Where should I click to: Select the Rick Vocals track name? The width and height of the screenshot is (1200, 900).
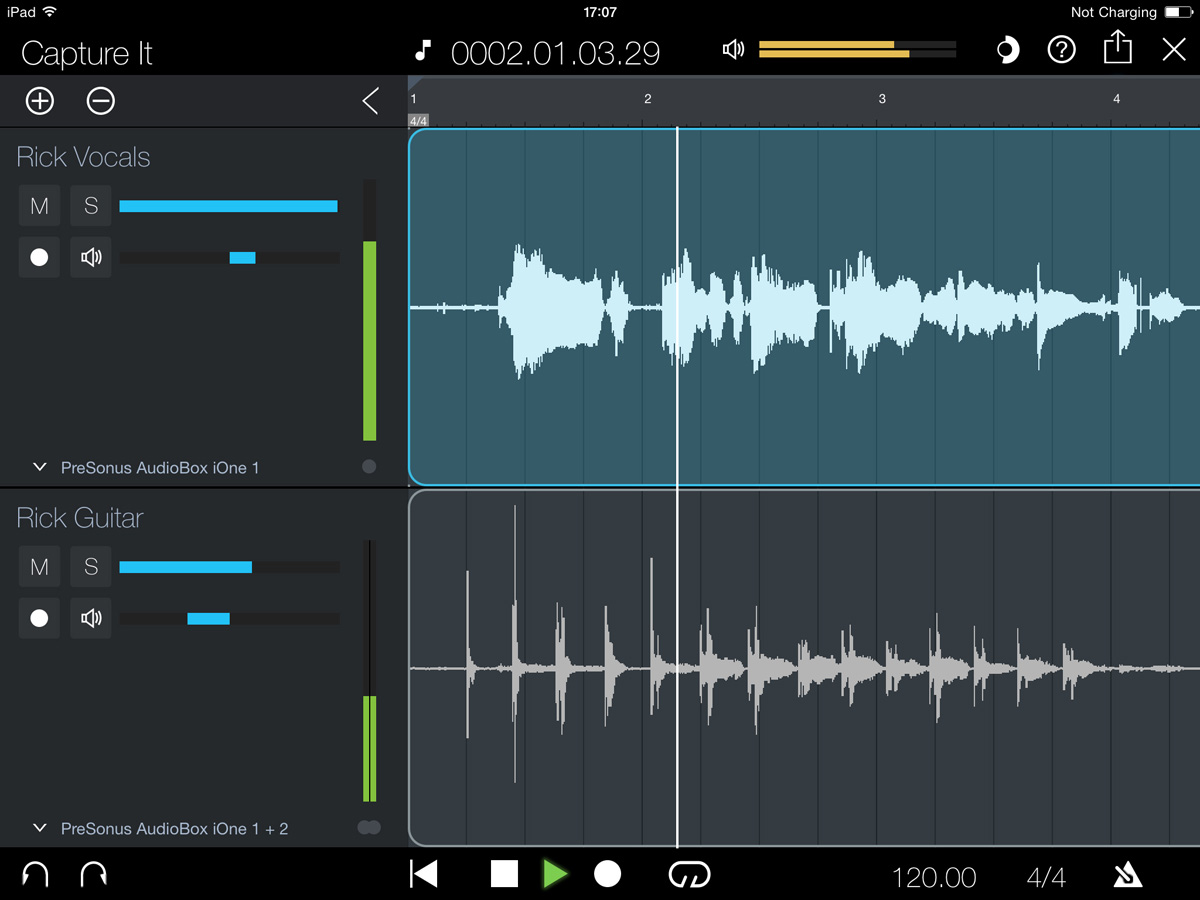point(83,157)
